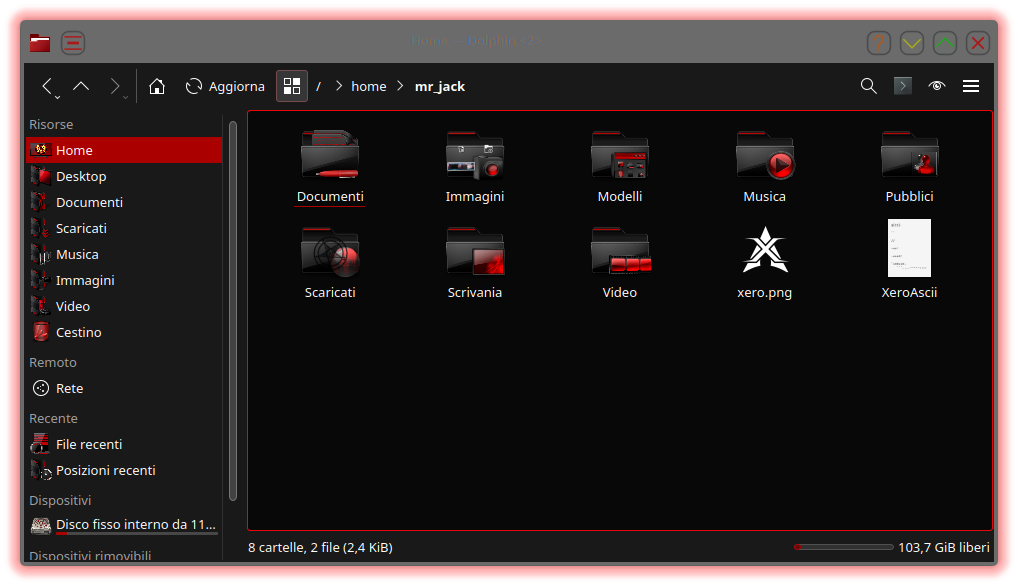This screenshot has height=586, width=1018.
Task: Select Disco fisso interno device
Action: [124, 524]
